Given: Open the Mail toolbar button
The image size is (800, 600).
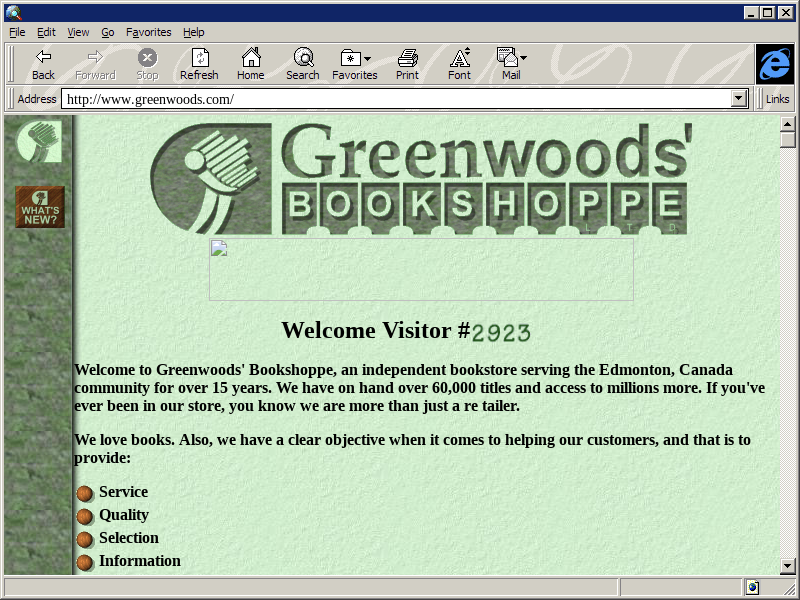Looking at the screenshot, I should pyautogui.click(x=511, y=64).
